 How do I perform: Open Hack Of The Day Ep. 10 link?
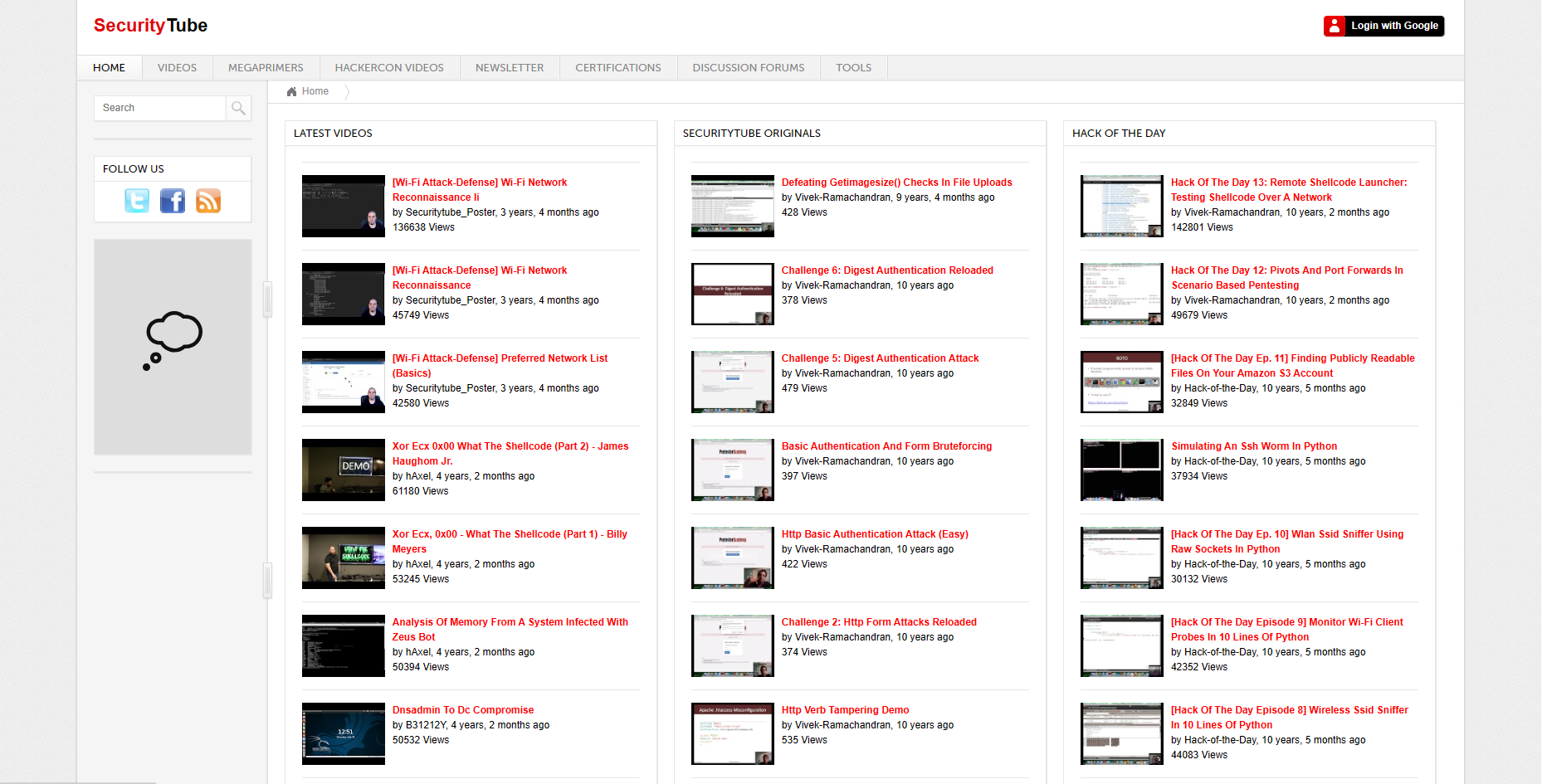1287,542
